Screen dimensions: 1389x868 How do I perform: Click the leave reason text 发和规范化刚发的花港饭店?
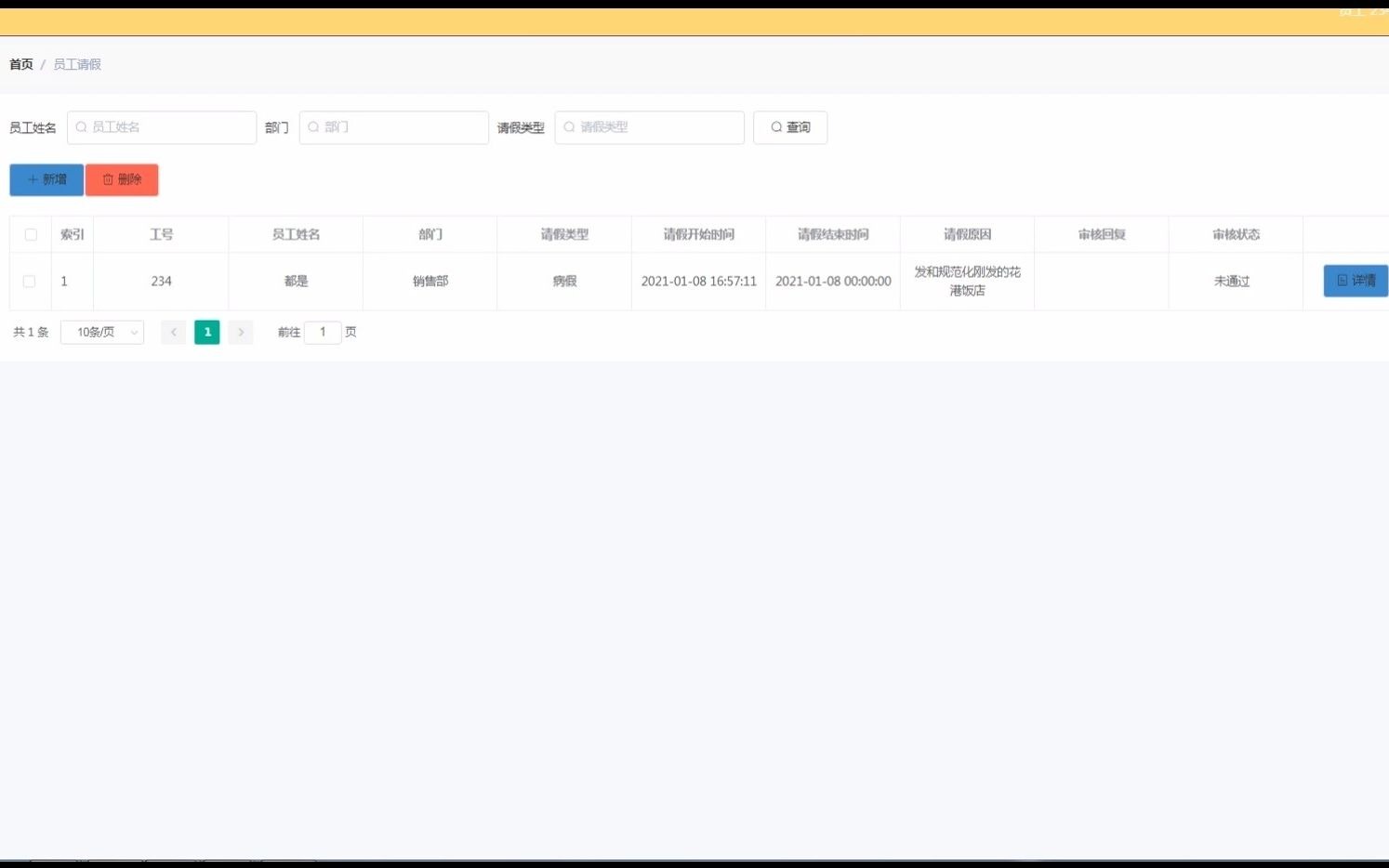968,281
